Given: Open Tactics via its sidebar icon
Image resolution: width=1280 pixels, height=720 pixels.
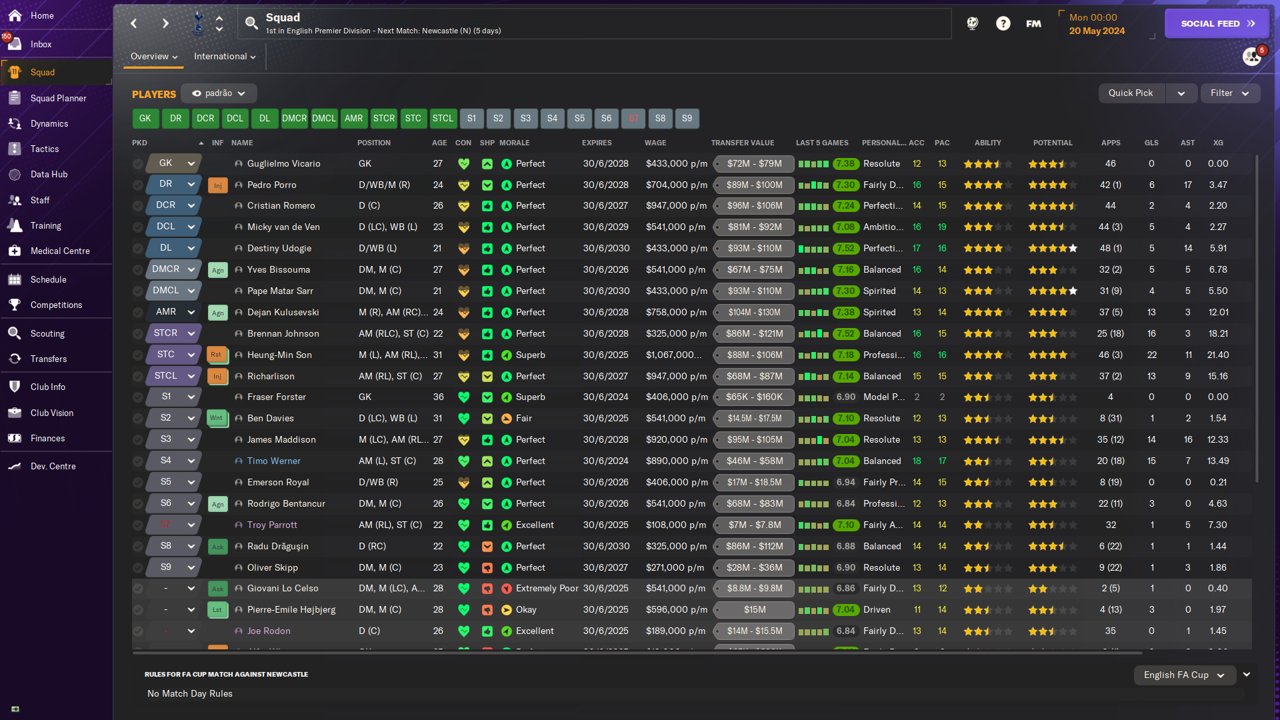Looking at the screenshot, I should 15,149.
